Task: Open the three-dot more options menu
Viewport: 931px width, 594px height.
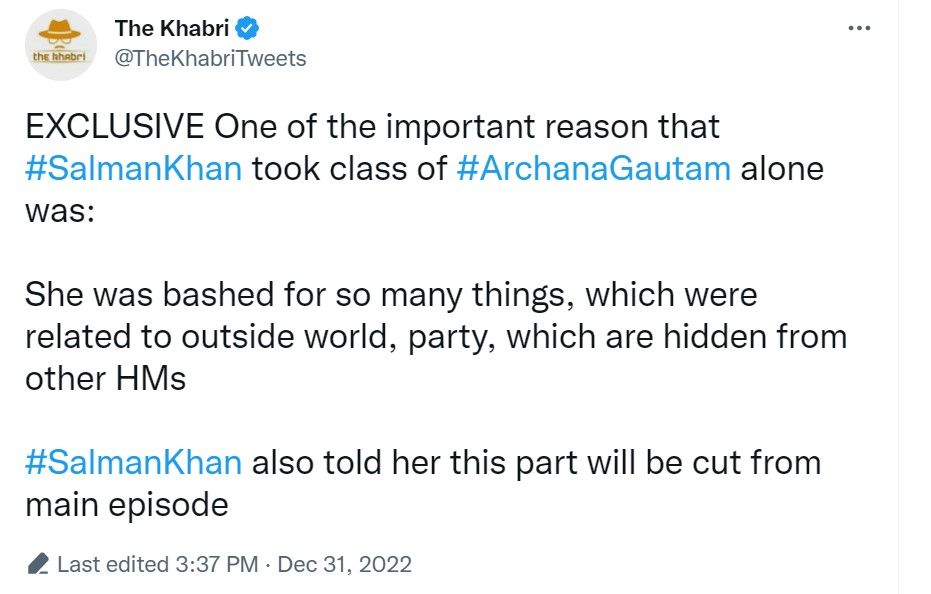Action: [x=859, y=28]
